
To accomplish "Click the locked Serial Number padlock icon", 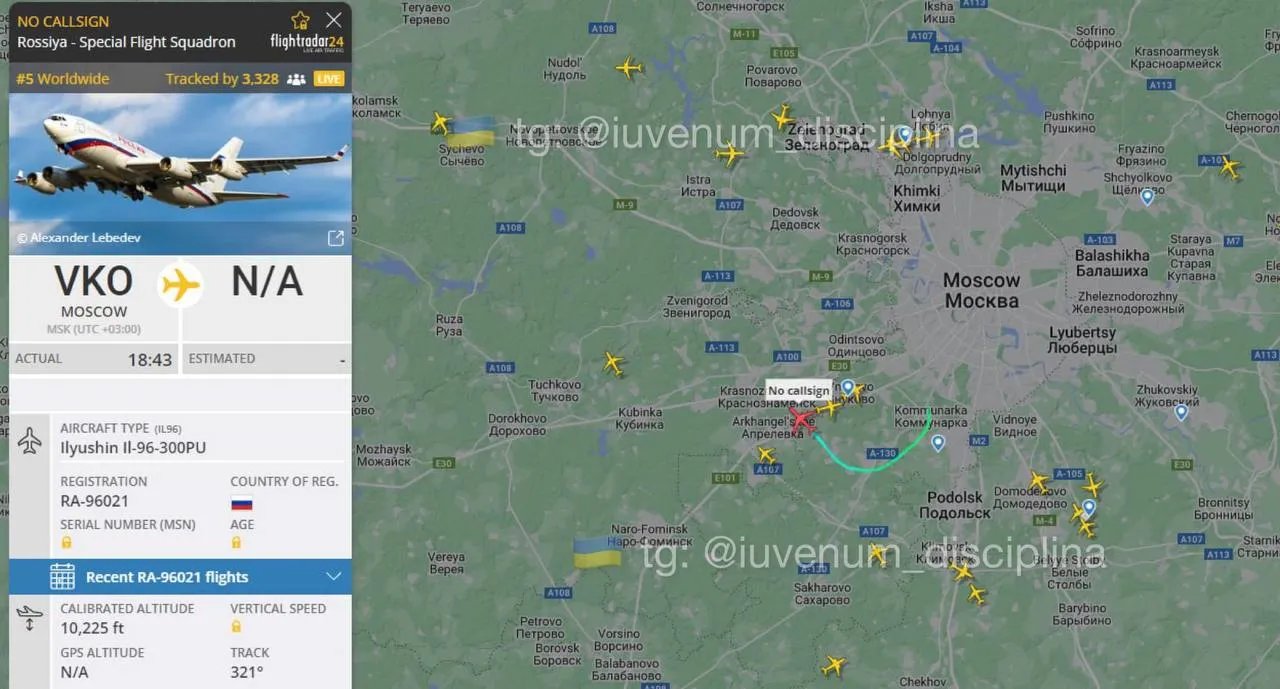I will click(67, 542).
